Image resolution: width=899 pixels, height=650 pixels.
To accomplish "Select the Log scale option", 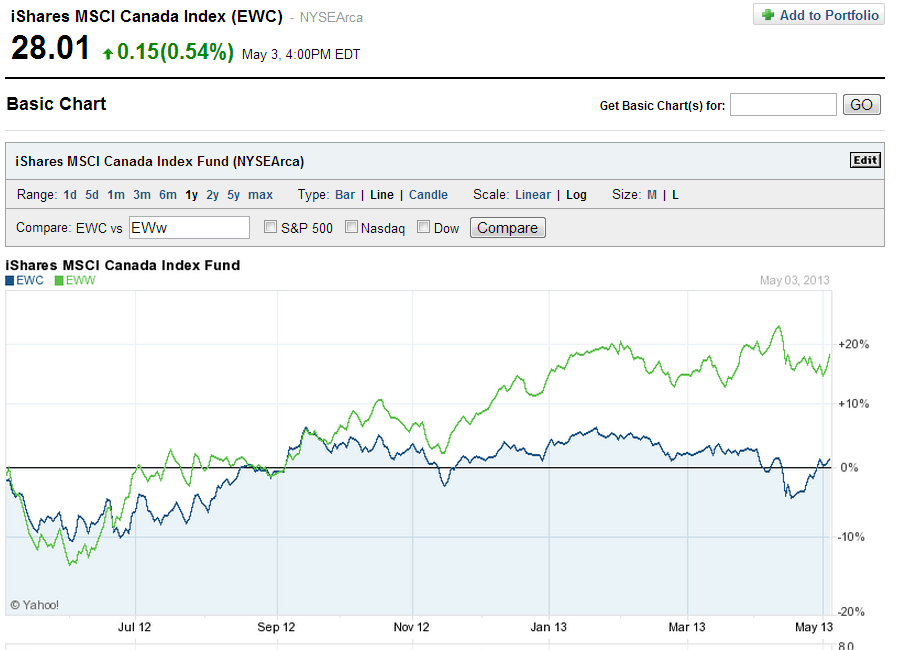I will coord(576,195).
